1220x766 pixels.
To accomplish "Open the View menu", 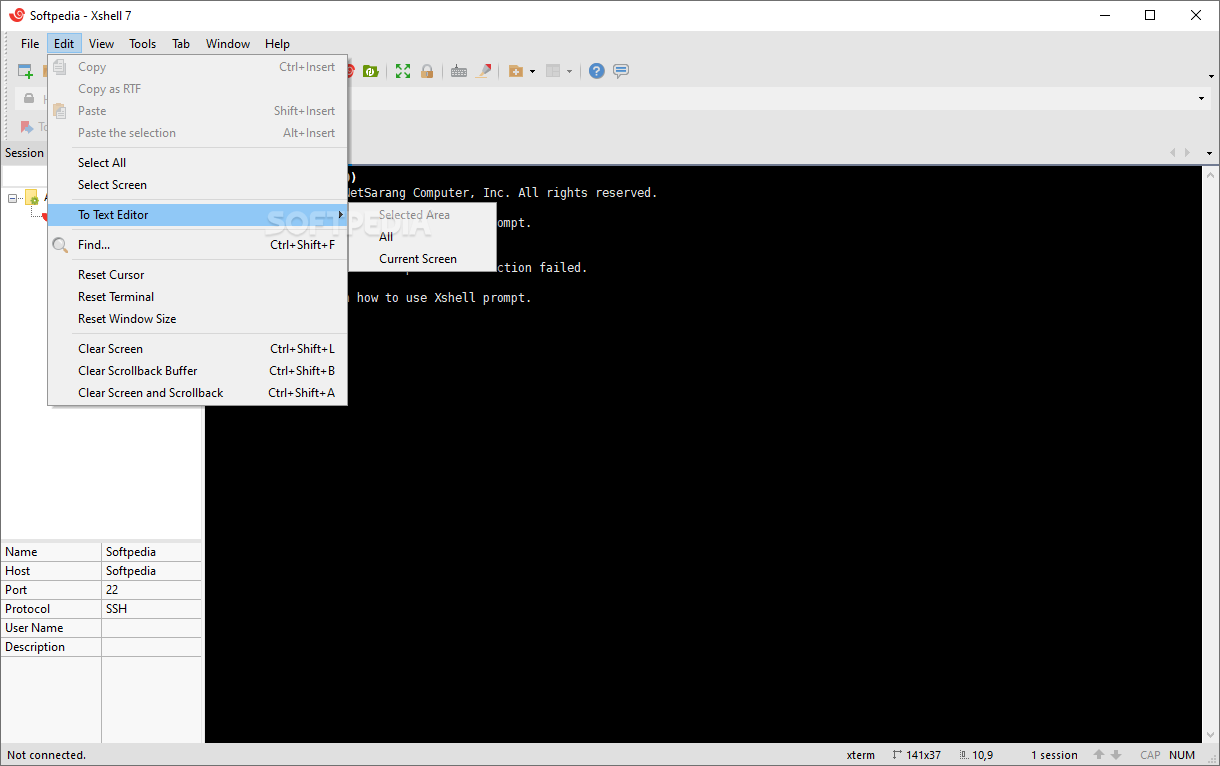I will 101,44.
